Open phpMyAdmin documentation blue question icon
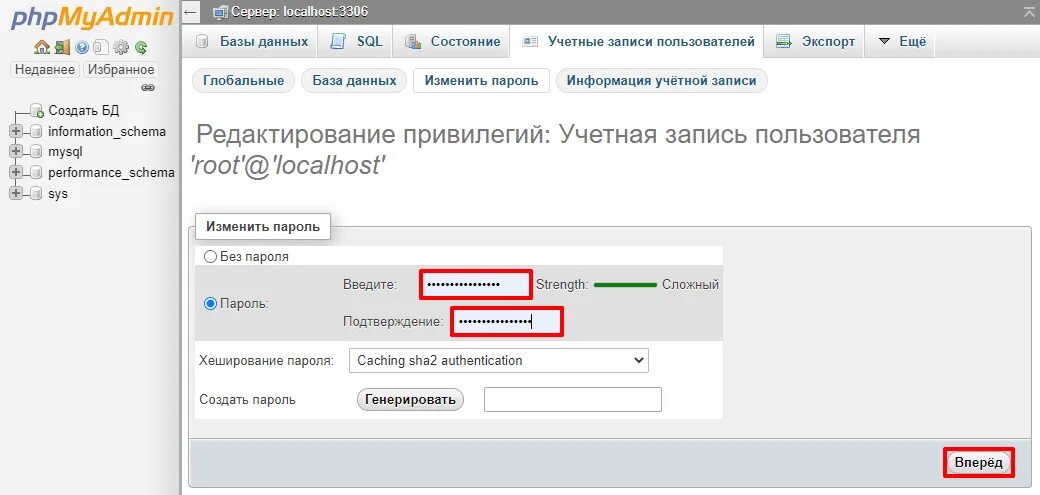 [82, 48]
